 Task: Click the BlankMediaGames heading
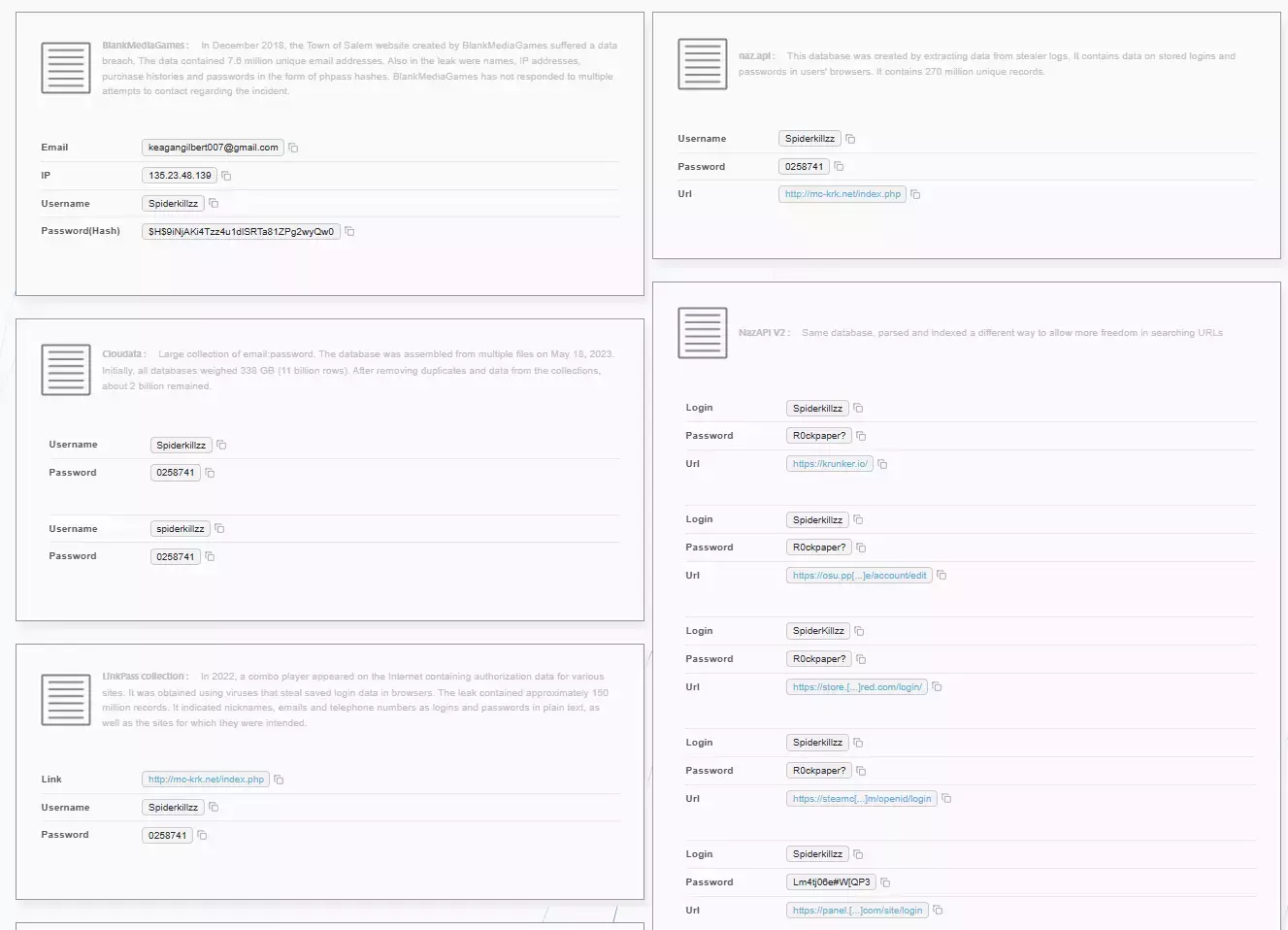pos(146,46)
